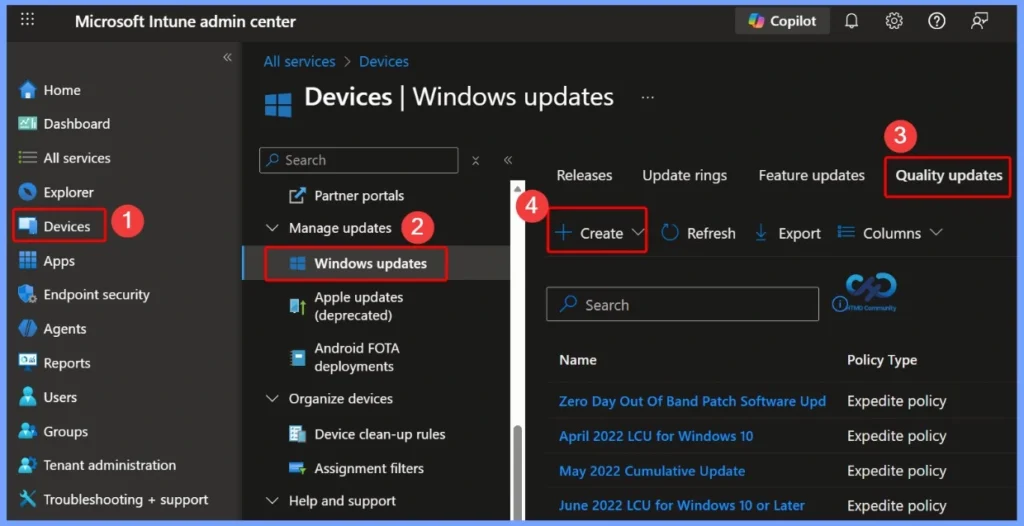Image resolution: width=1024 pixels, height=526 pixels.
Task: Open Dashboard in left navigation
Action: pos(64,123)
